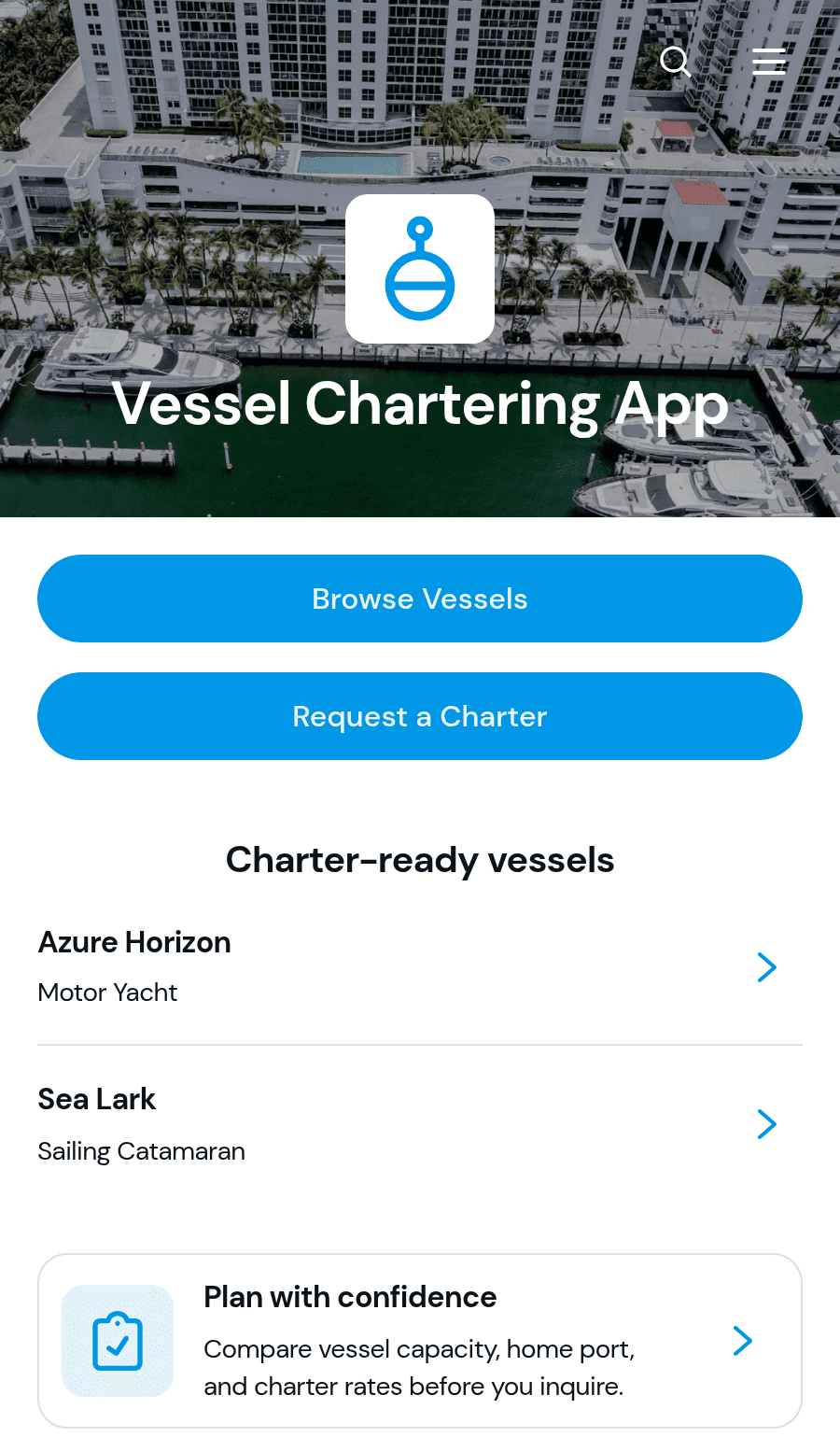Image resolution: width=840 pixels, height=1451 pixels.
Task: Open the hamburger menu
Action: [769, 62]
